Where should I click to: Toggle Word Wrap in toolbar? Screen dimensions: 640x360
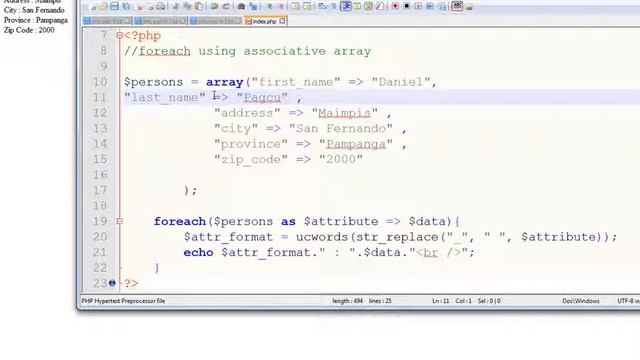coord(322,6)
